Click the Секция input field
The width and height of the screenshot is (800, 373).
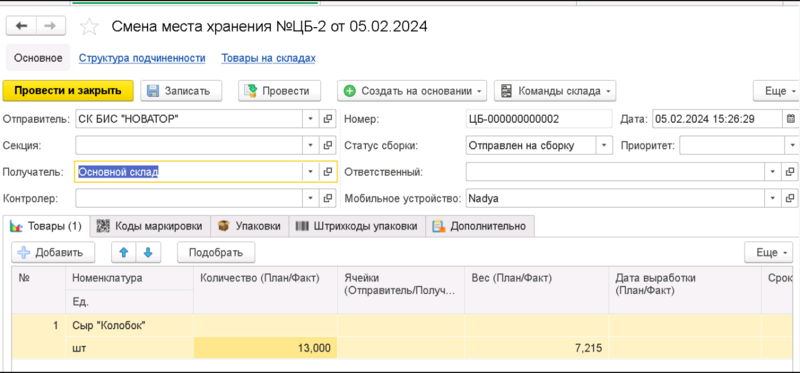[189, 145]
